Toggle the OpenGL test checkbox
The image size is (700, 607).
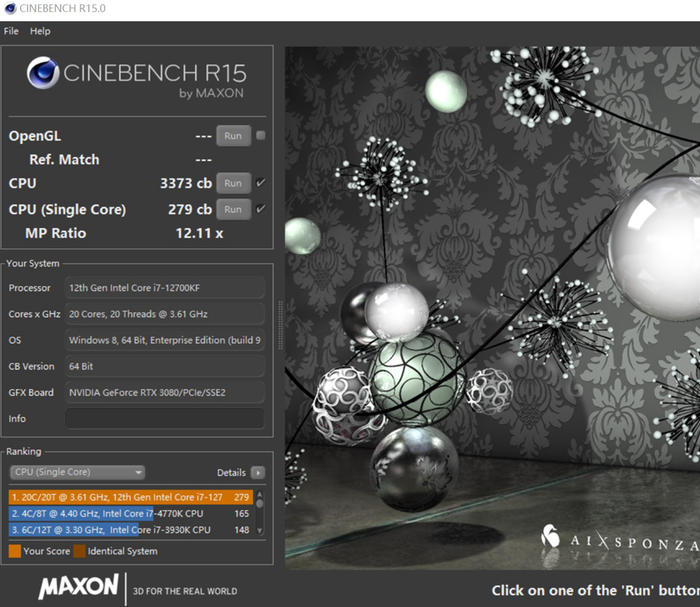tap(261, 136)
